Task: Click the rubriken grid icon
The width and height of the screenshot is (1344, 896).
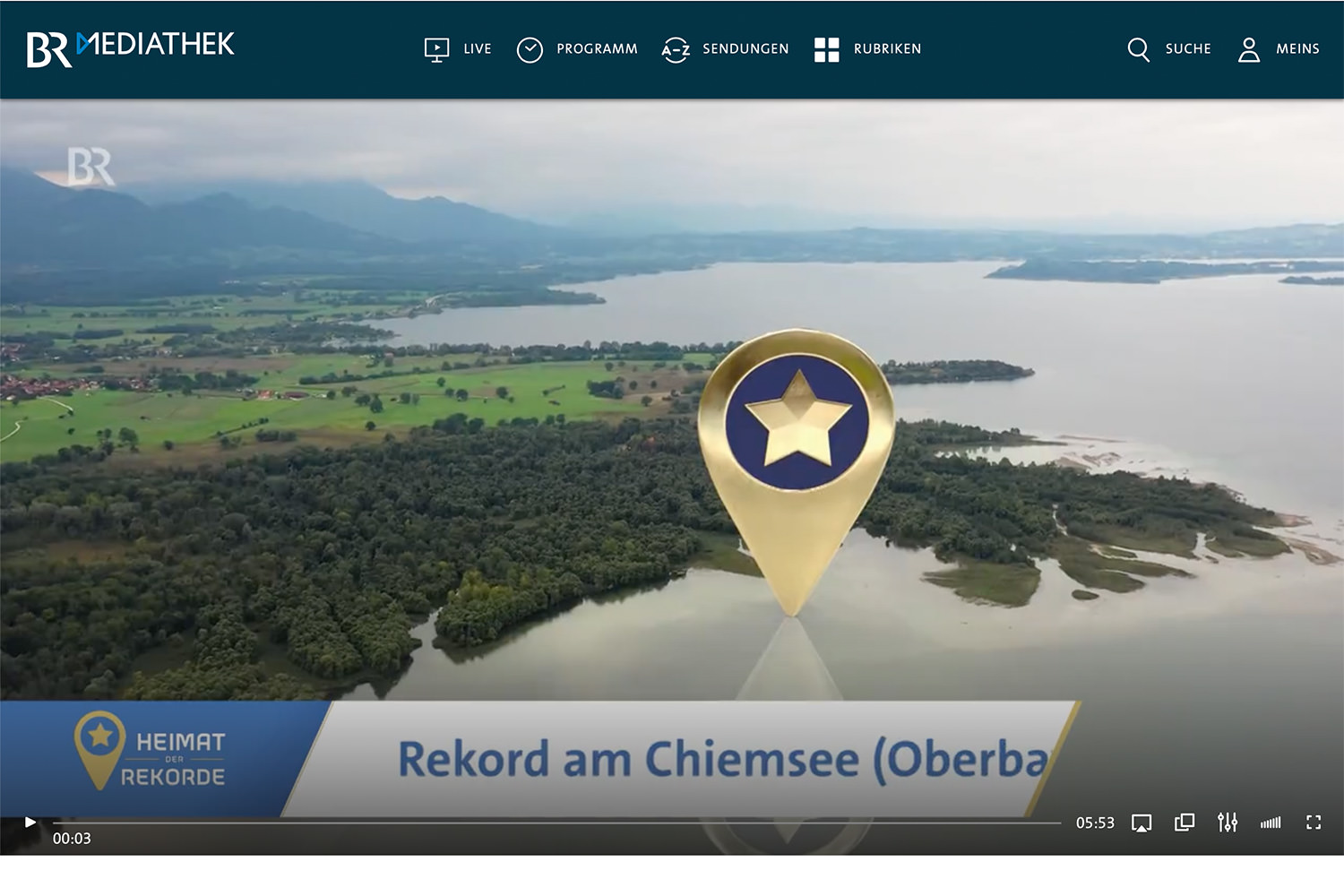Action: (x=826, y=49)
